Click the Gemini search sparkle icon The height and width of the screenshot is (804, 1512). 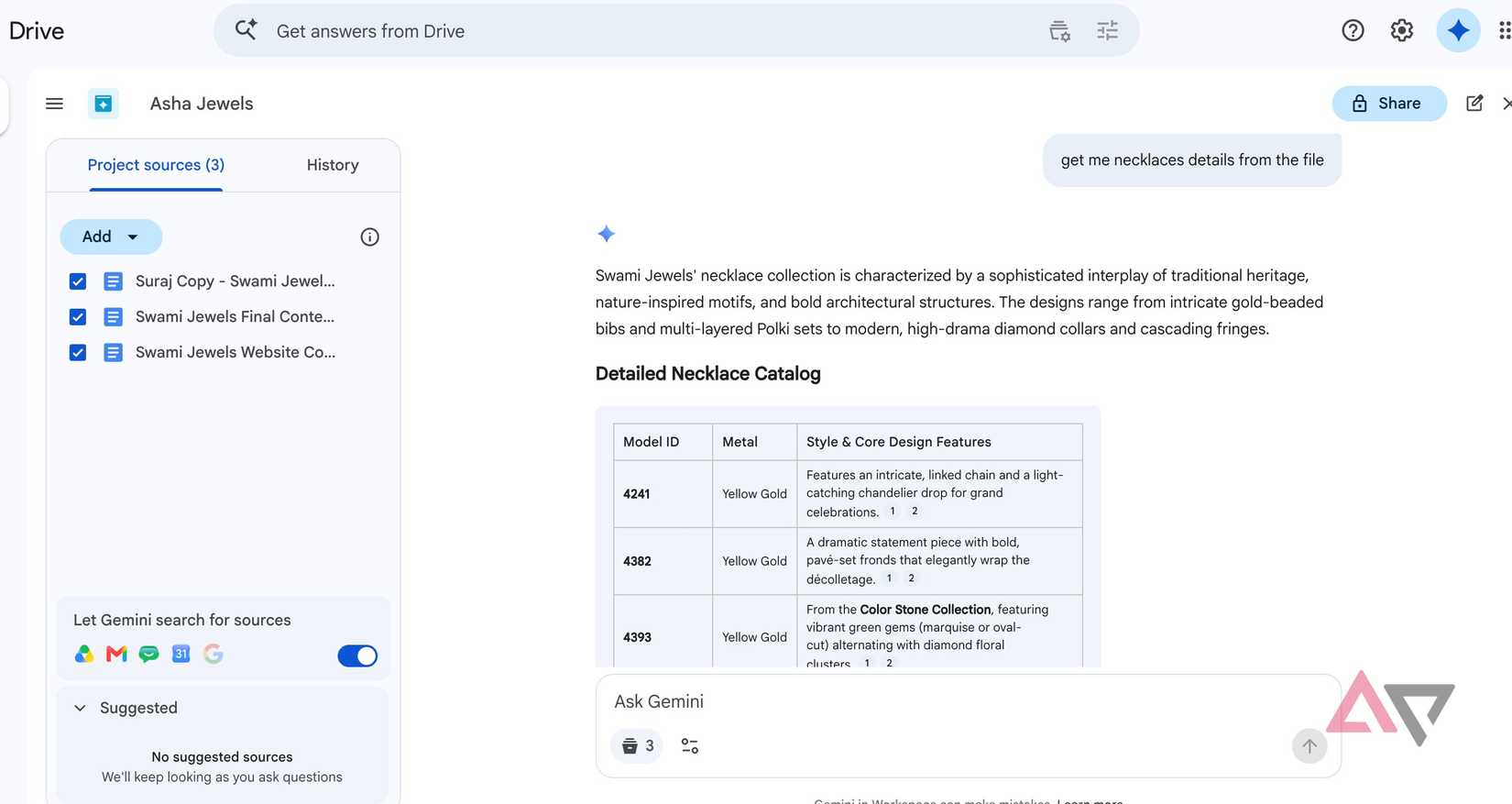[x=246, y=29]
